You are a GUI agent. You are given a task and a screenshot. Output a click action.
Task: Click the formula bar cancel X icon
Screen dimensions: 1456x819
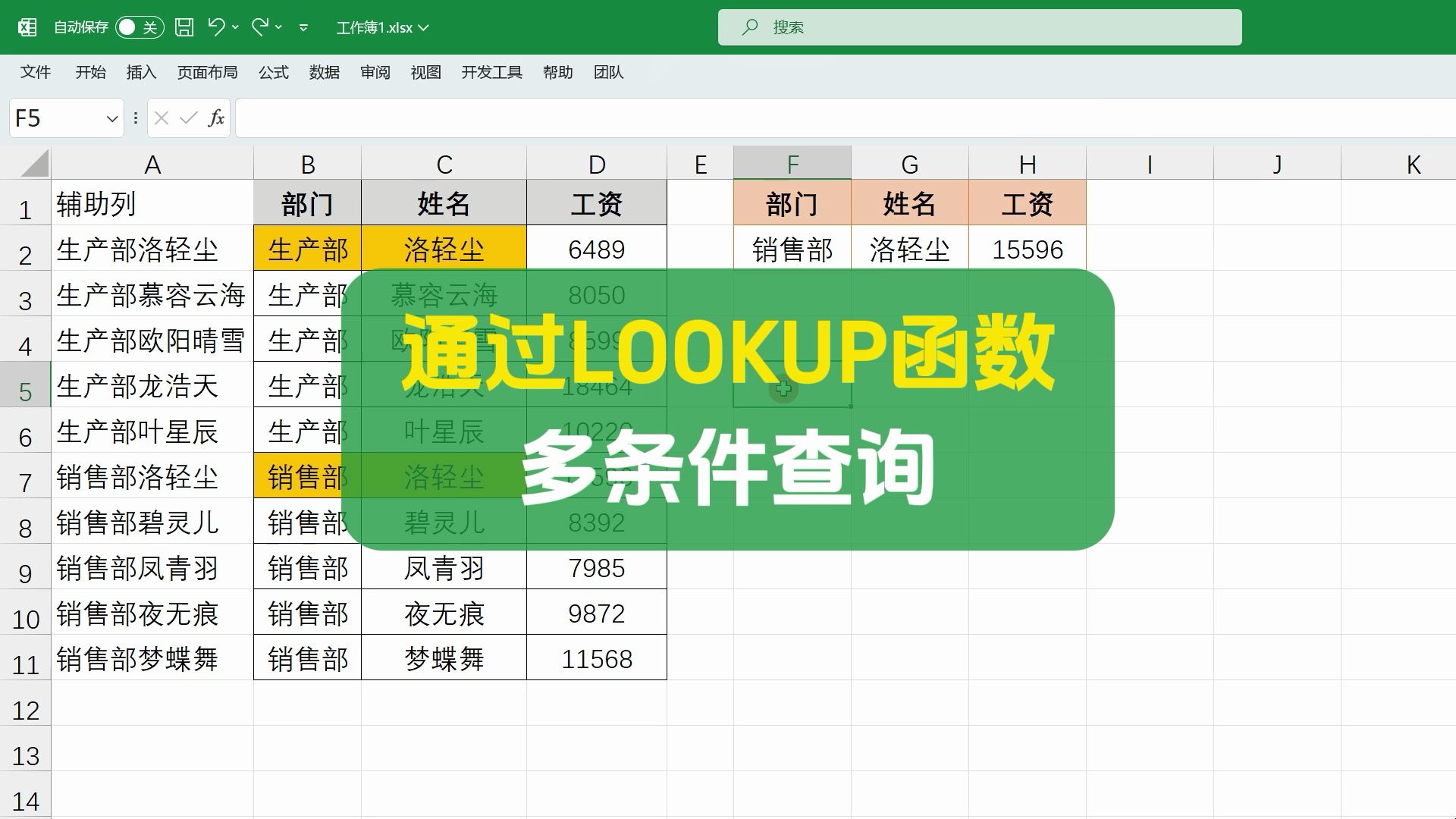coord(161,118)
